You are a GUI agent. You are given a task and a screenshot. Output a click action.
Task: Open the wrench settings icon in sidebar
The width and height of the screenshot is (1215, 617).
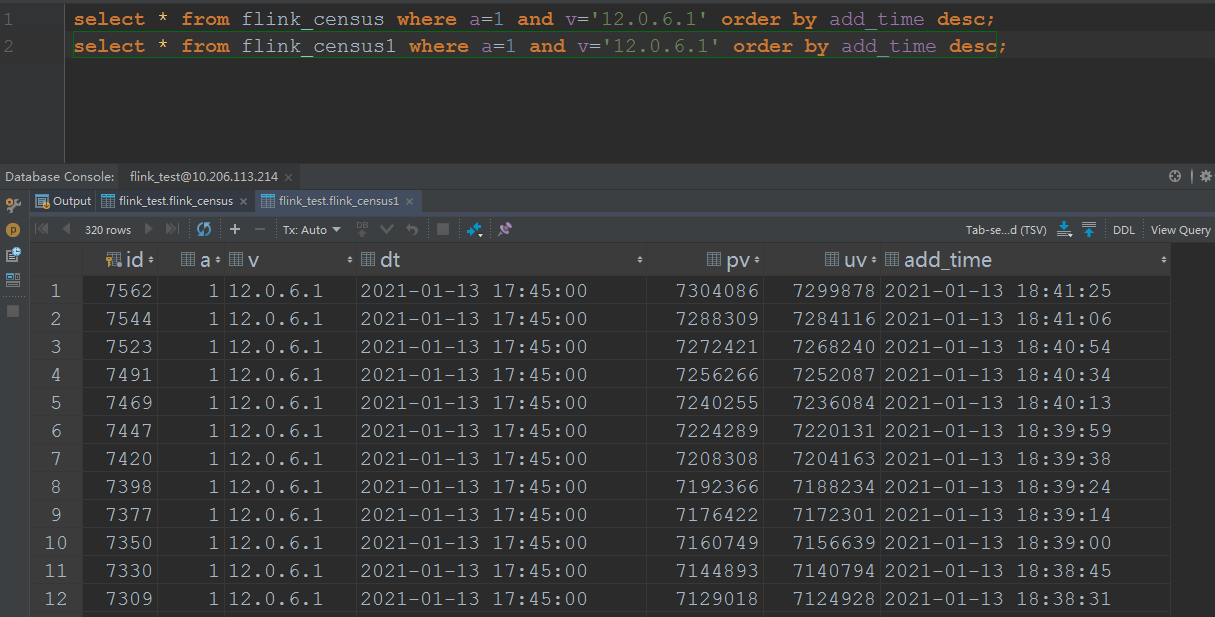[x=13, y=205]
